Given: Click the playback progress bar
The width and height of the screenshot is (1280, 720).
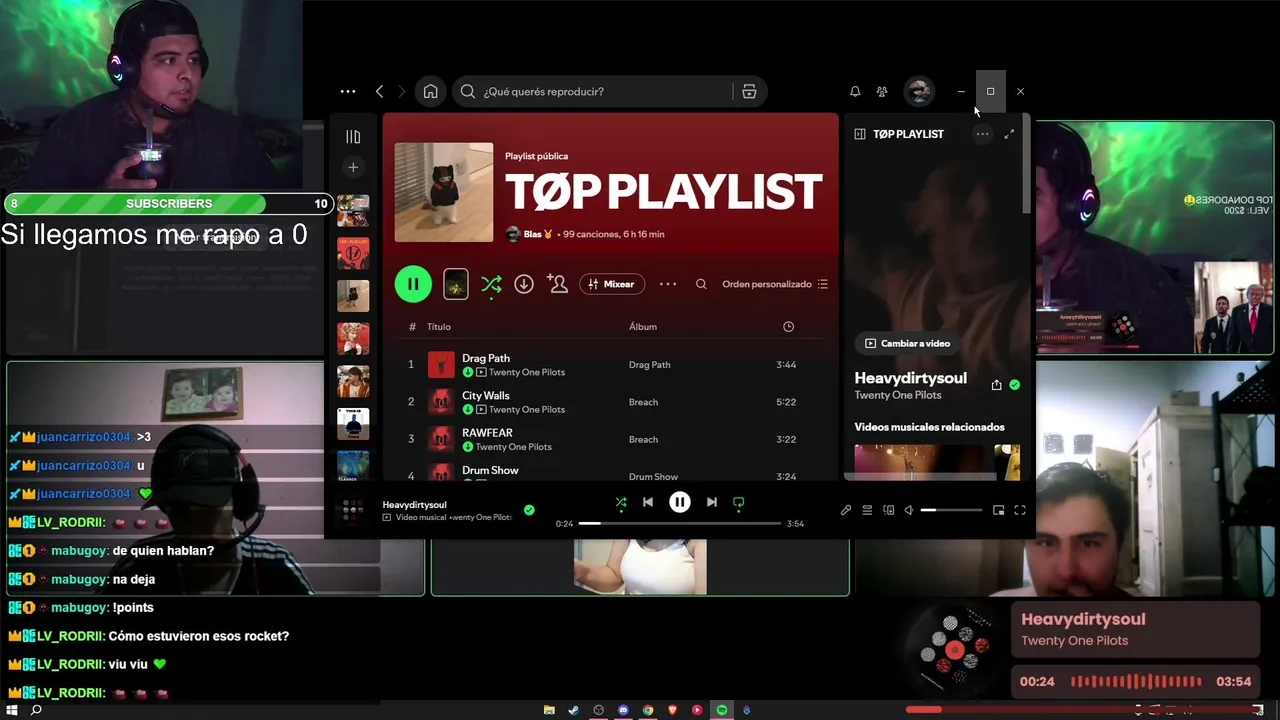Looking at the screenshot, I should 679,524.
